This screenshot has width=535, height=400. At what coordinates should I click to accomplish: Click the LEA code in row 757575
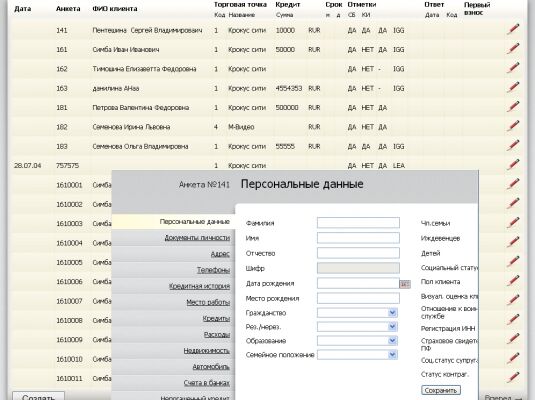399,166
